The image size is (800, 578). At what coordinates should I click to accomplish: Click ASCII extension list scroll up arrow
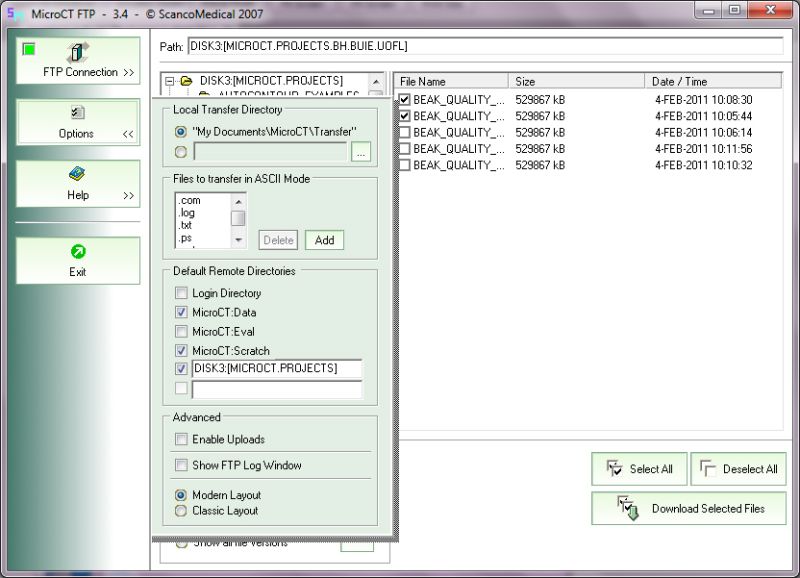[x=238, y=202]
